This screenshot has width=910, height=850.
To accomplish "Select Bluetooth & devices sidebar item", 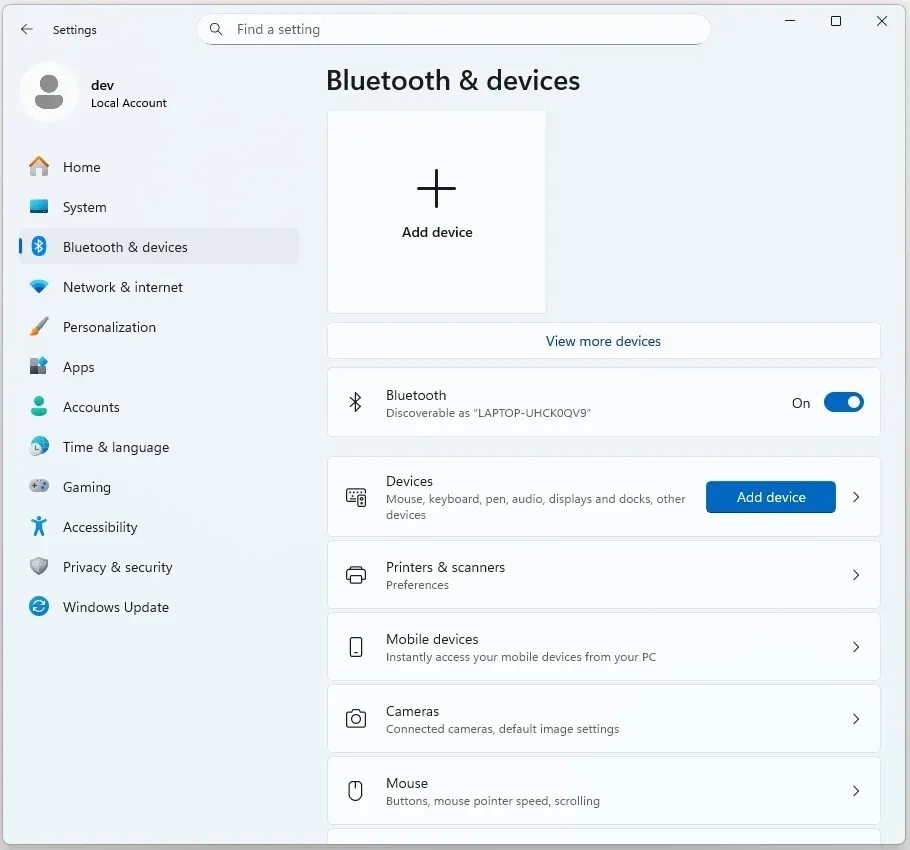I will pyautogui.click(x=159, y=247).
